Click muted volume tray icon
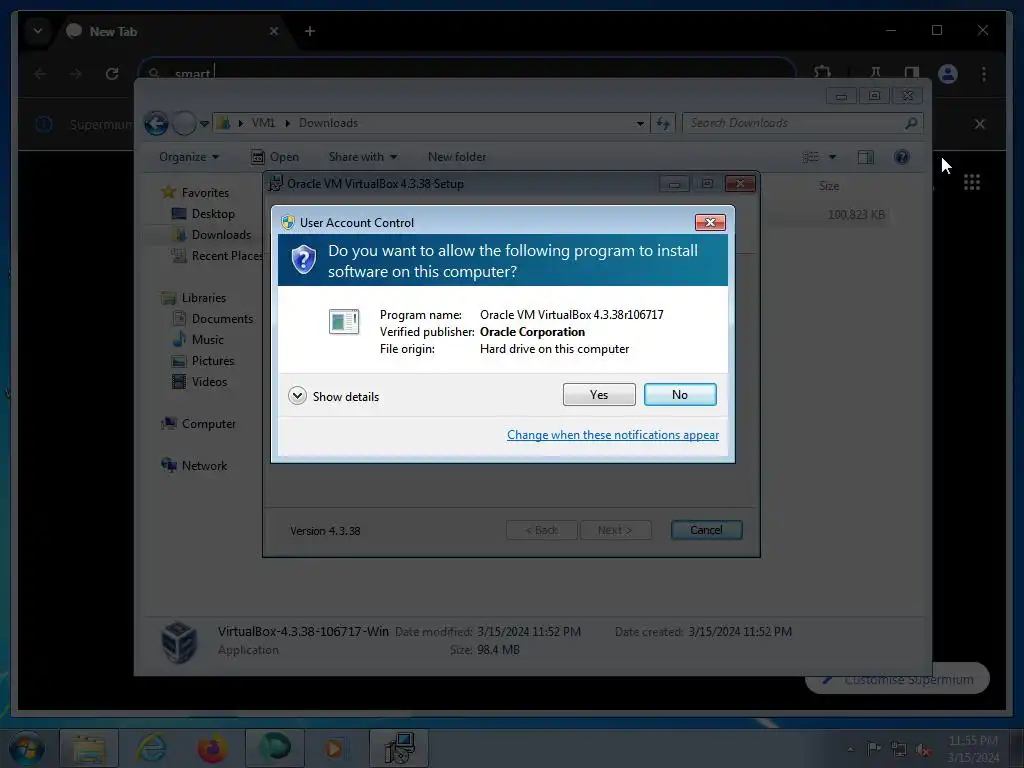This screenshot has width=1024, height=768. click(923, 750)
